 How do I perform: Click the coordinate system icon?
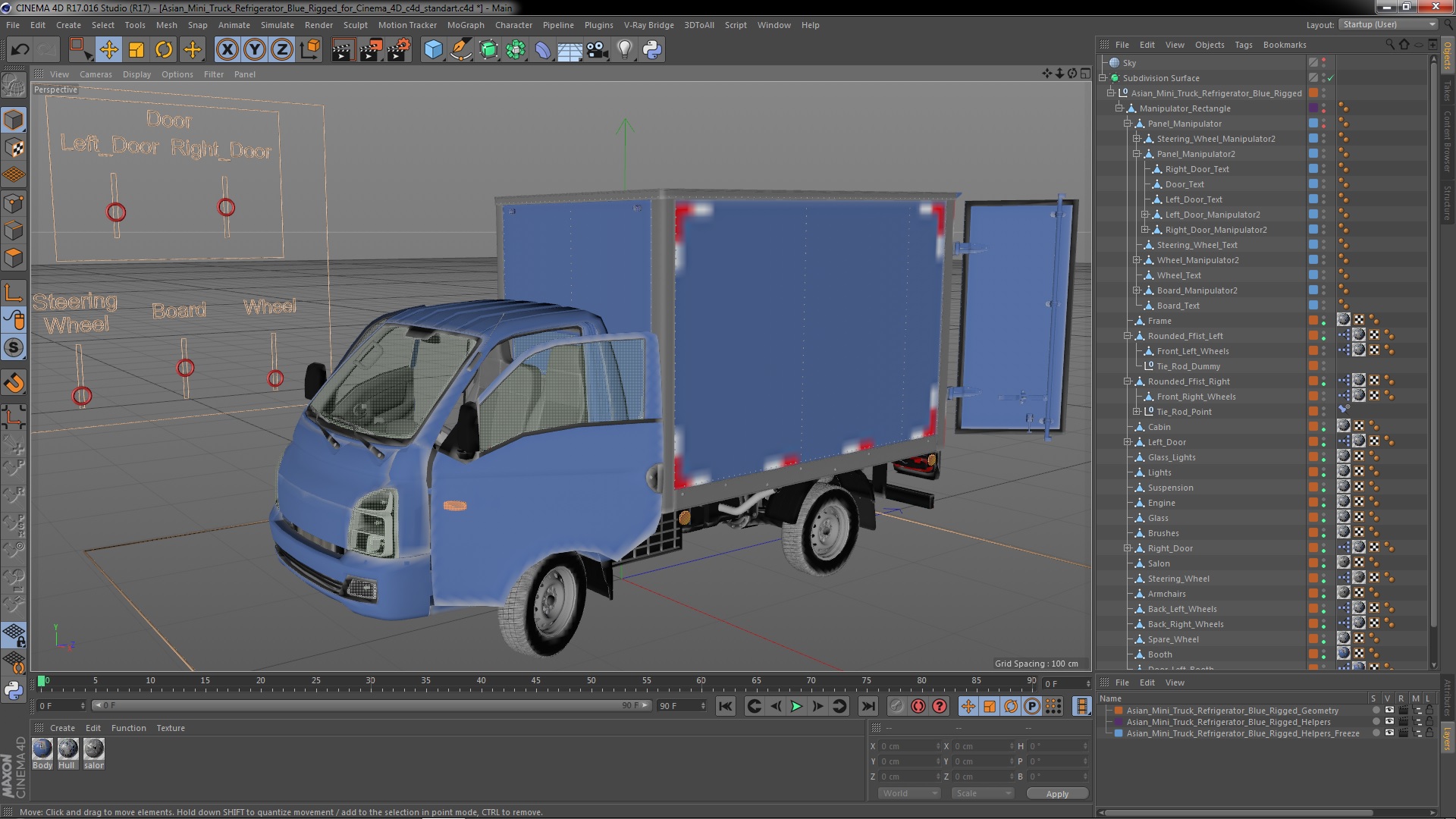click(310, 50)
